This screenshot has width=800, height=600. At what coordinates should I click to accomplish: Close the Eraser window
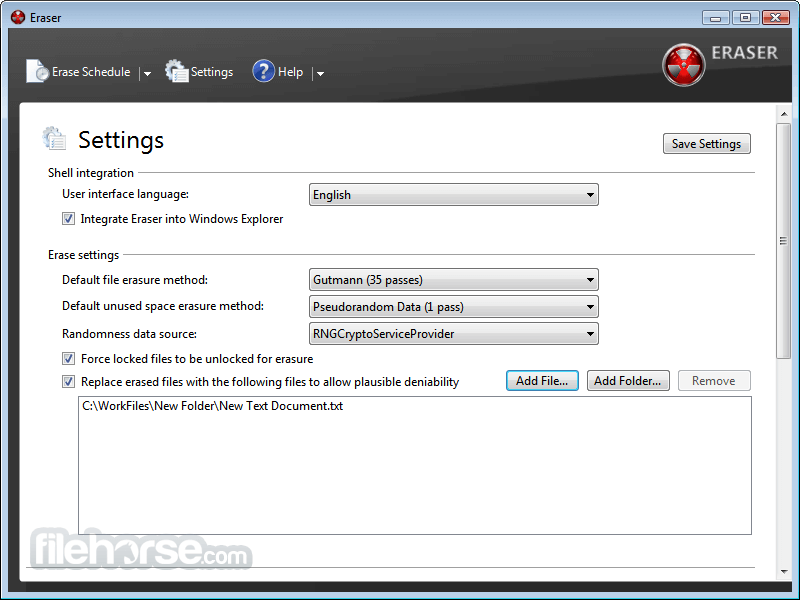click(x=776, y=18)
